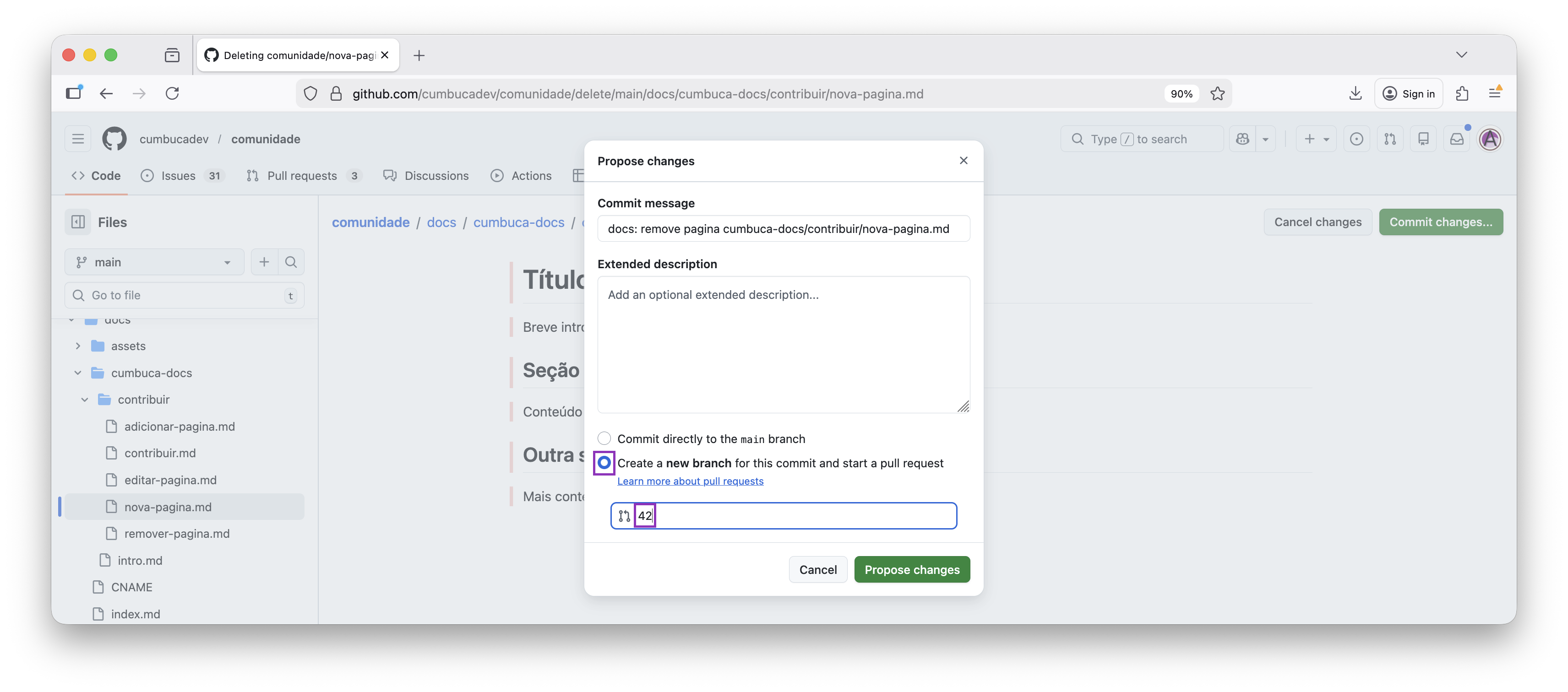Switch to the Discussions tab

tap(426, 176)
